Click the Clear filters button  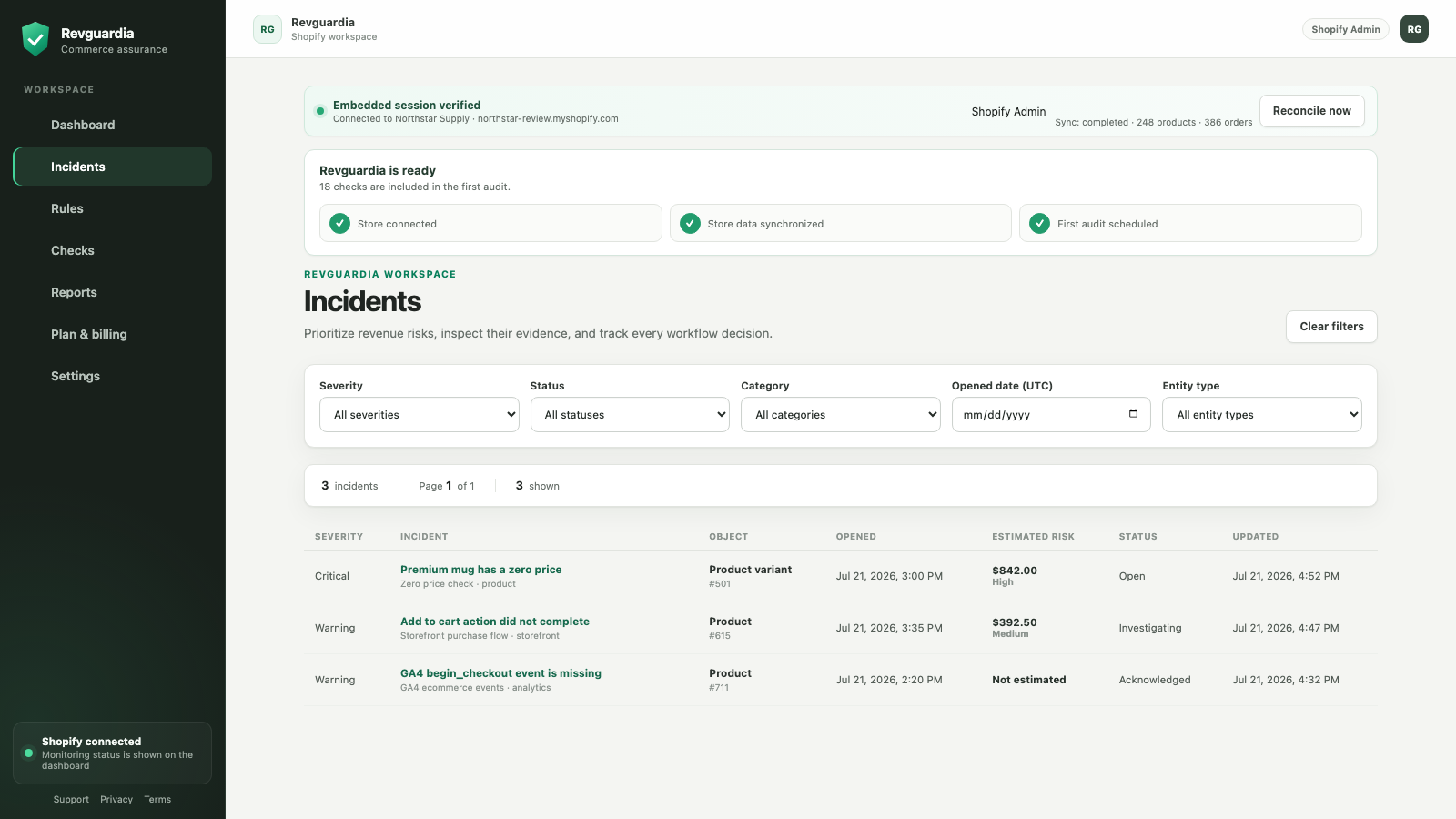(x=1331, y=327)
